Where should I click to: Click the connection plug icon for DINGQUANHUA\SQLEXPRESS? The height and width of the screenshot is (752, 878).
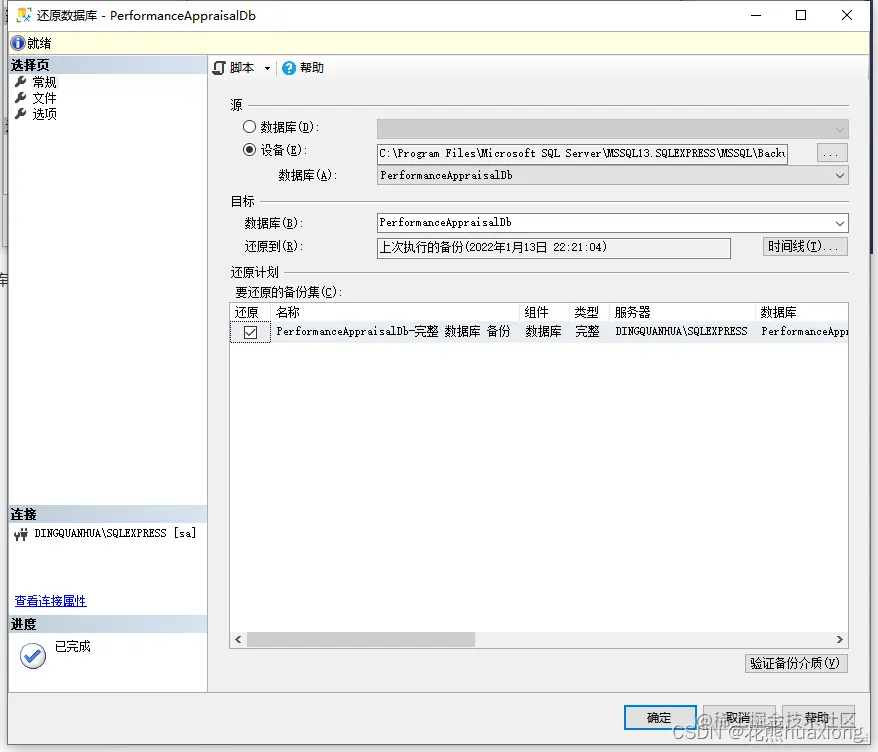click(x=21, y=535)
